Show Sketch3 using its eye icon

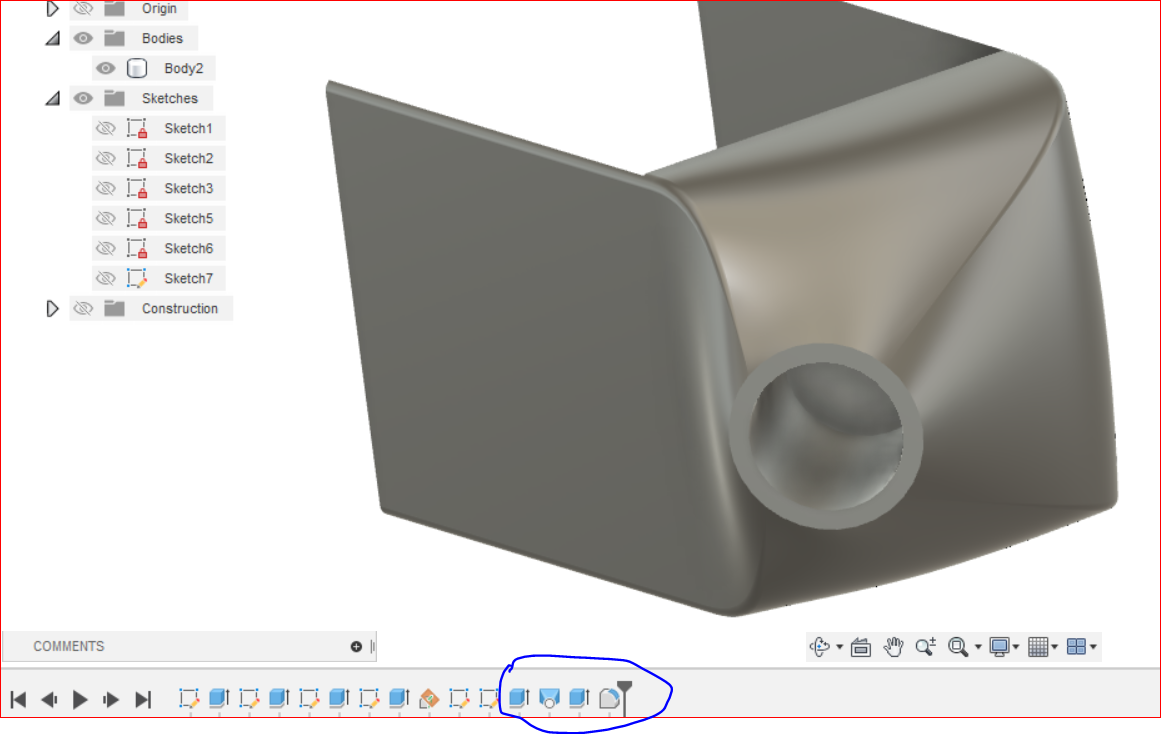[x=106, y=188]
